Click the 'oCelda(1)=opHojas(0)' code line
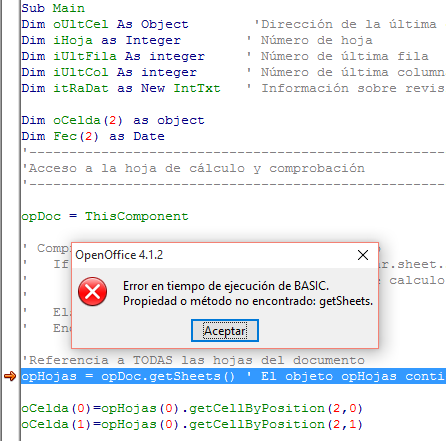Screen dimensions: 446x443 192,424
